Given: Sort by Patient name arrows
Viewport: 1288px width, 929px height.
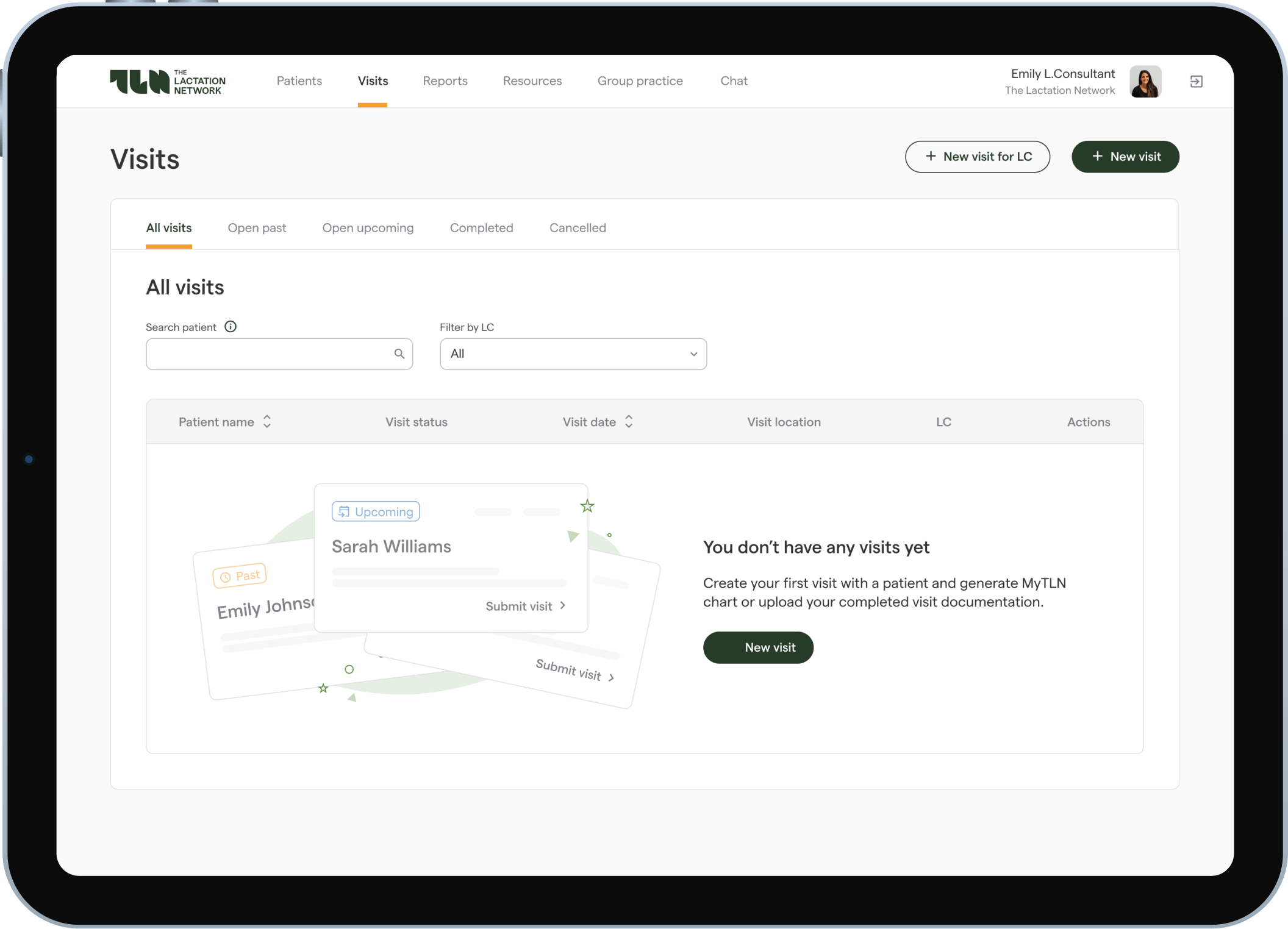Looking at the screenshot, I should [x=267, y=422].
